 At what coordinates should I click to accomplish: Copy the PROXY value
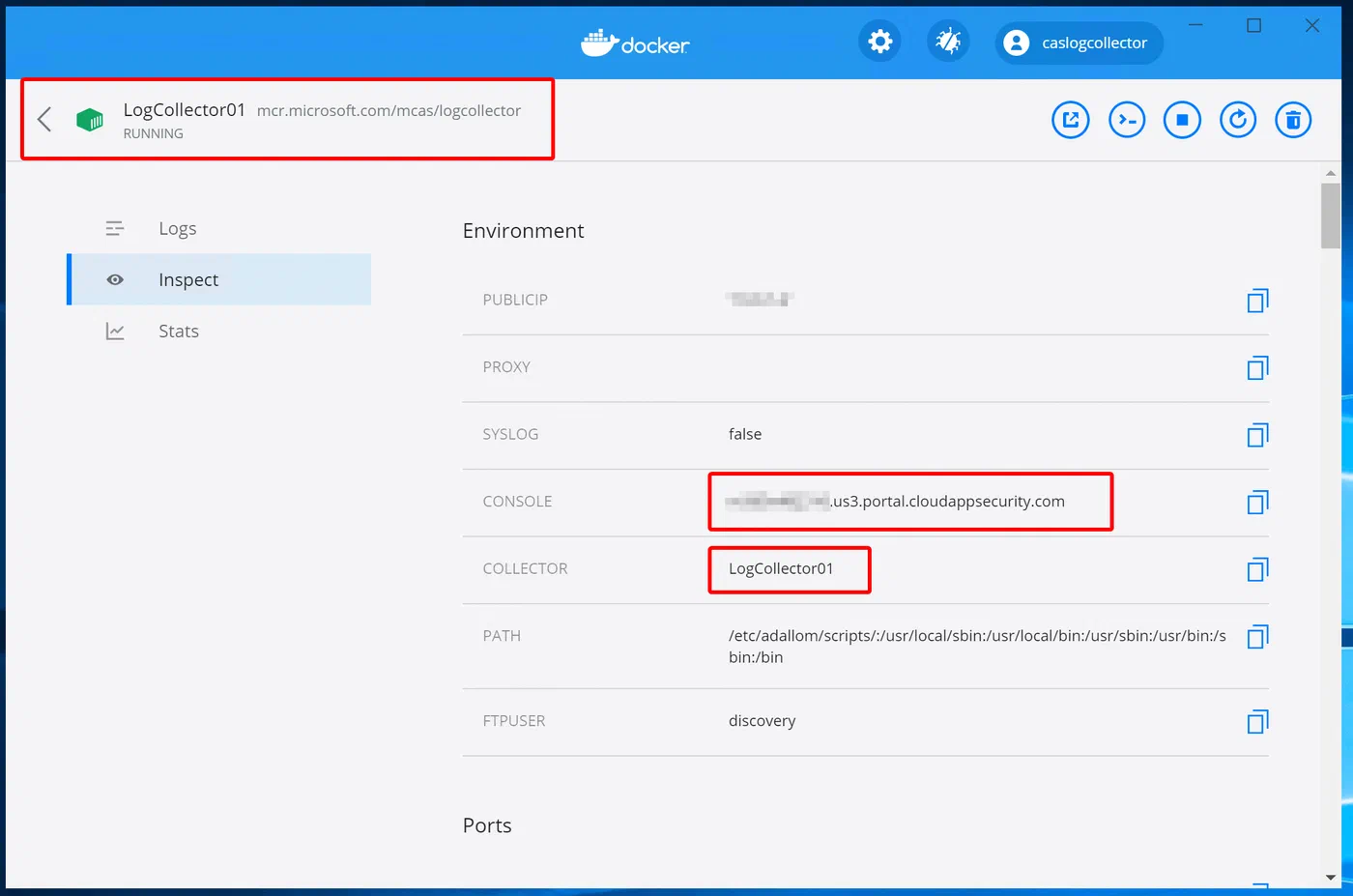1257,367
